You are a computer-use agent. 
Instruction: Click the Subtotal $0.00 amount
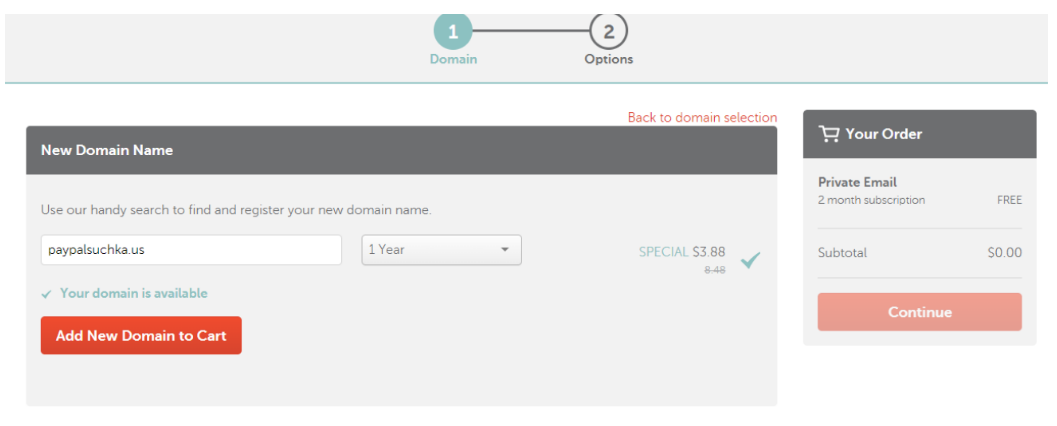click(x=1004, y=253)
